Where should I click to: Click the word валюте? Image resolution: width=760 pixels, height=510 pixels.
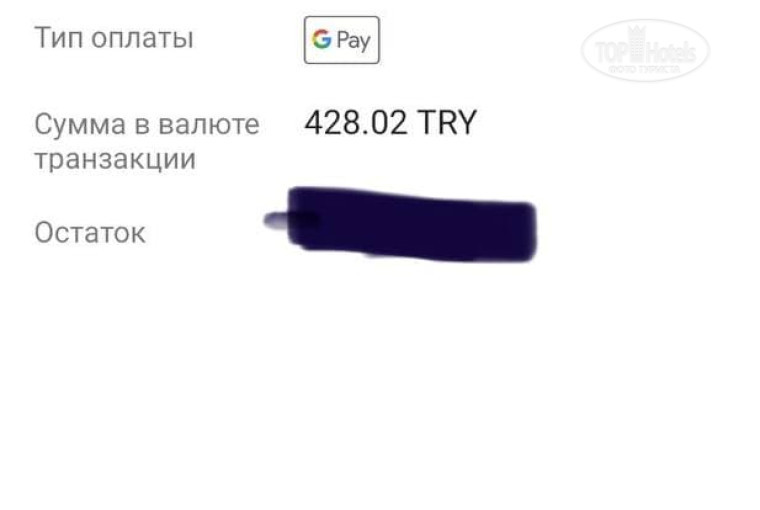coord(209,125)
